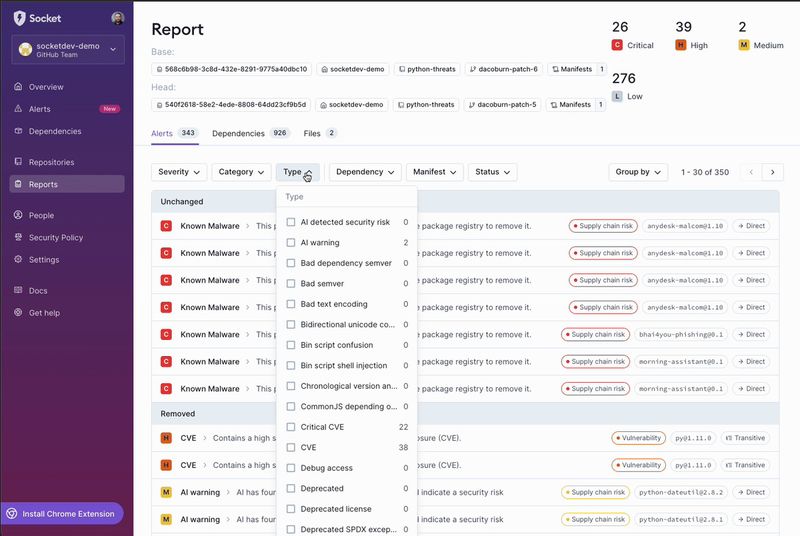800x536 pixels.
Task: Click the gray Low severity badge icon
Action: point(617,96)
